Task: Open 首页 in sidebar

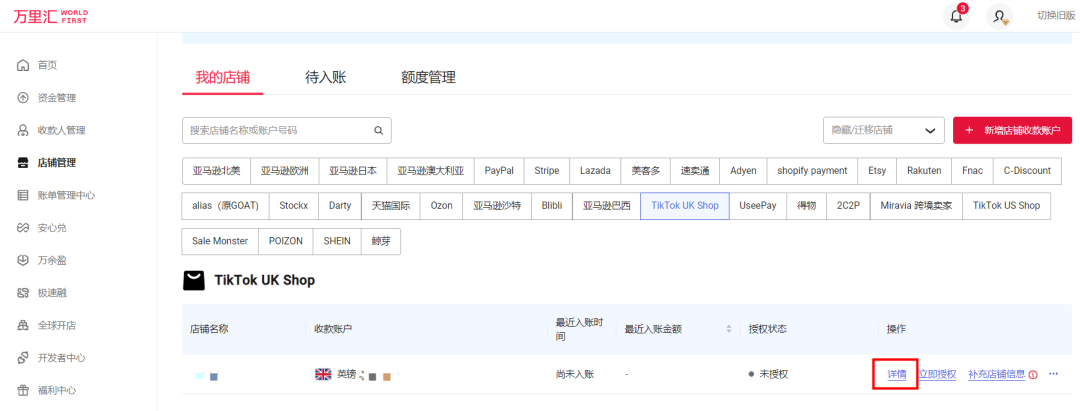Action: [x=48, y=65]
